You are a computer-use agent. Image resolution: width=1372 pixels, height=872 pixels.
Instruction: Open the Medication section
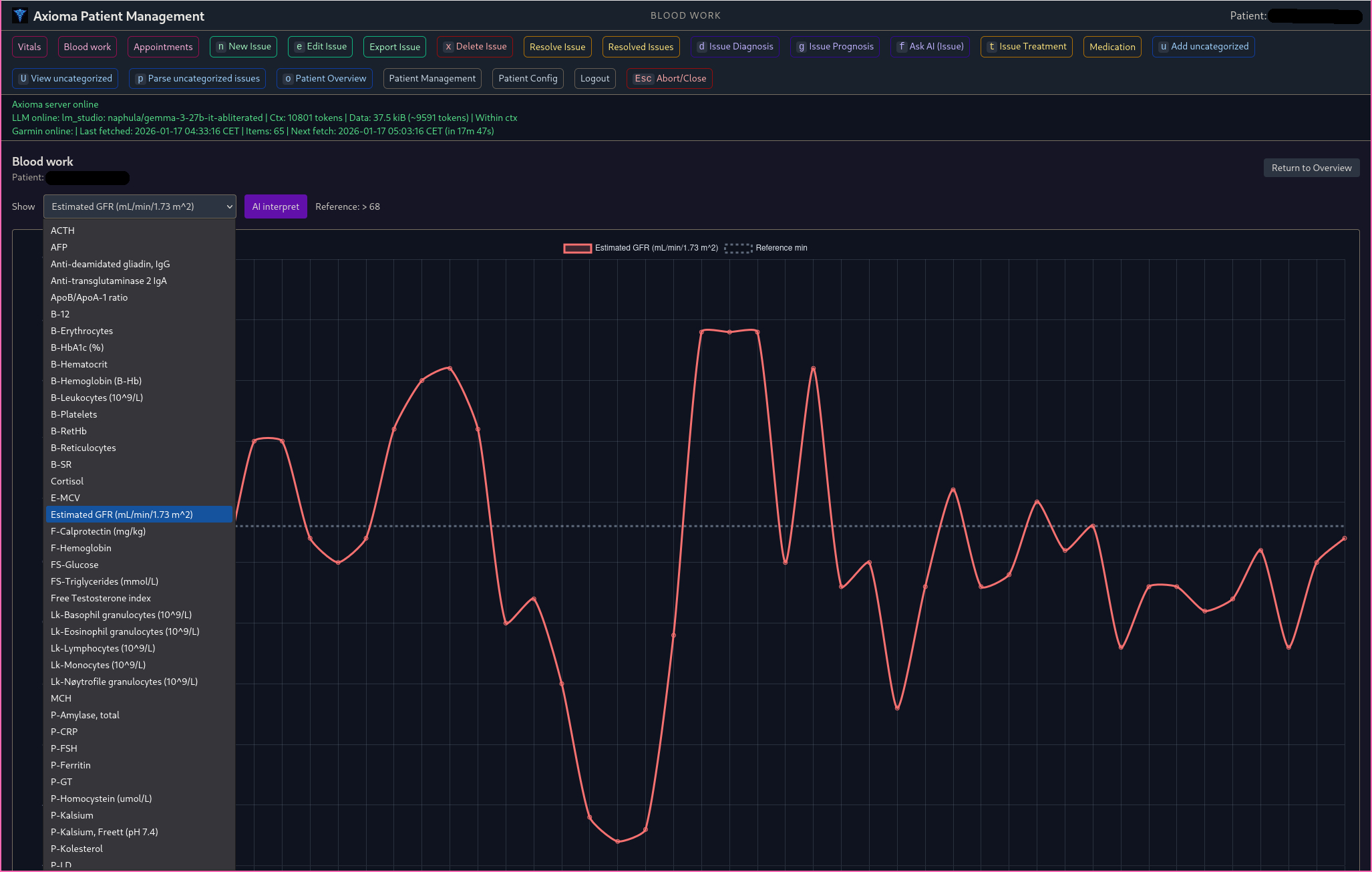coord(1111,47)
